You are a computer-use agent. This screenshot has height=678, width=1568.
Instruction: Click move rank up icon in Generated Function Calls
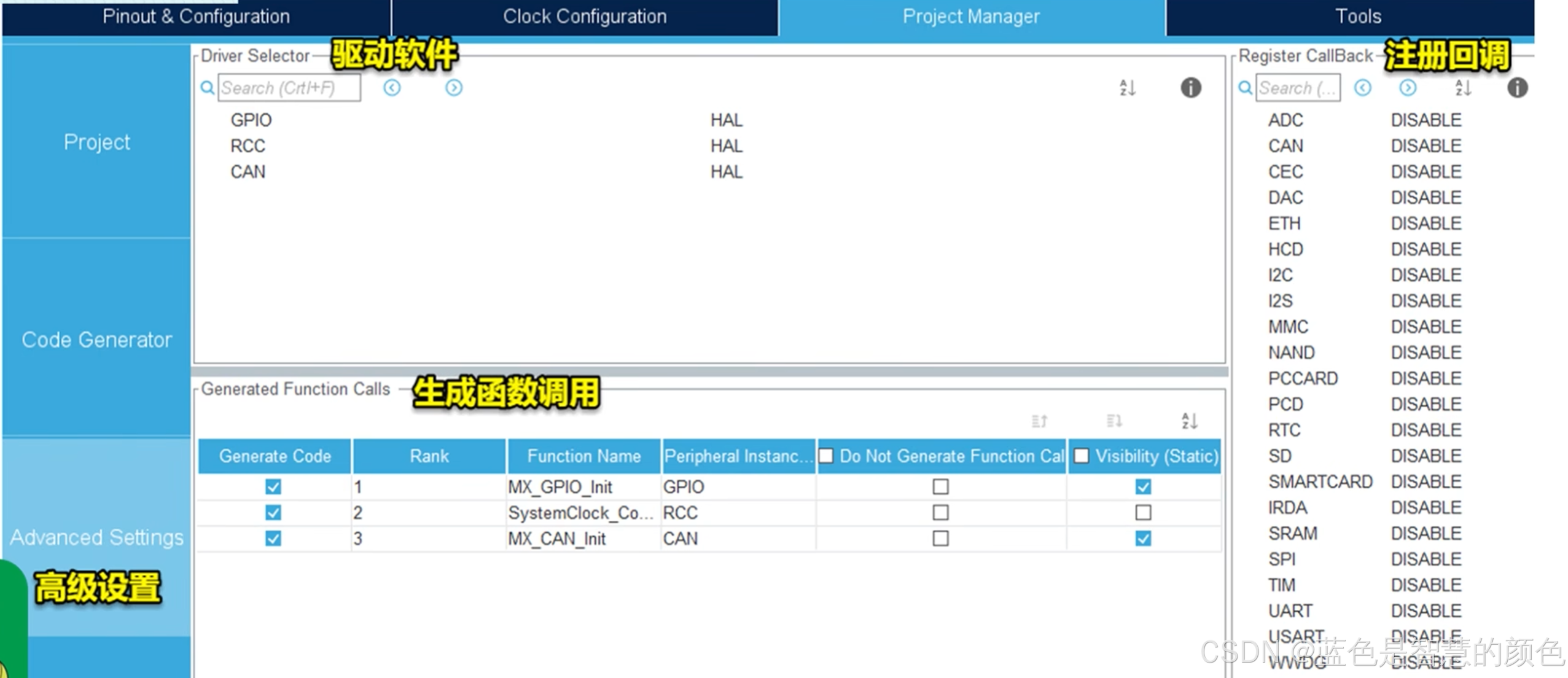click(x=1039, y=421)
